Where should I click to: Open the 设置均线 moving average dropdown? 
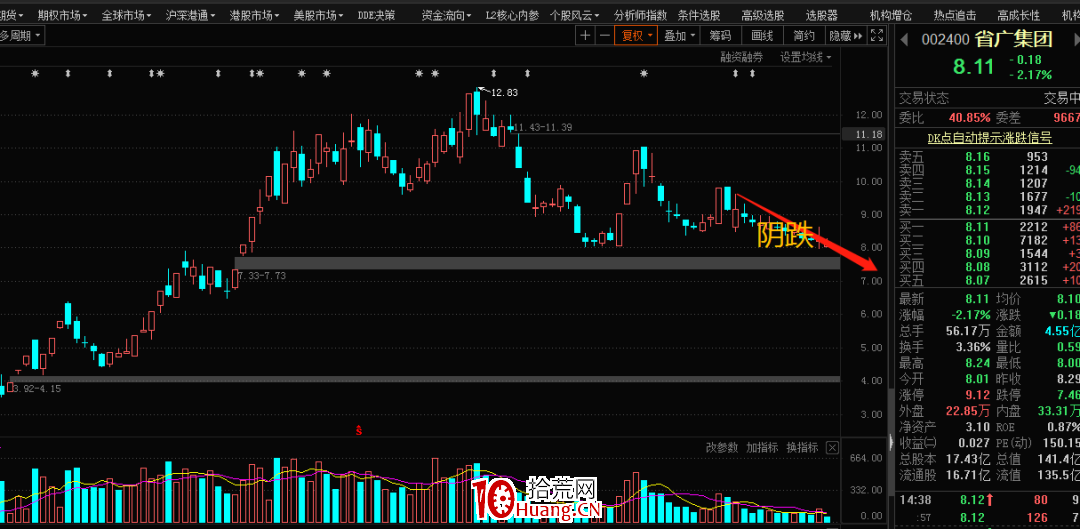click(x=806, y=57)
